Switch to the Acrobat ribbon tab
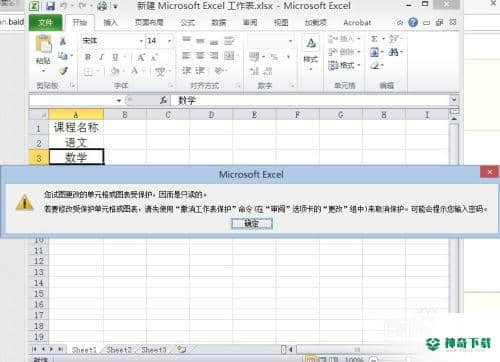The width and height of the screenshot is (500, 362). (357, 22)
